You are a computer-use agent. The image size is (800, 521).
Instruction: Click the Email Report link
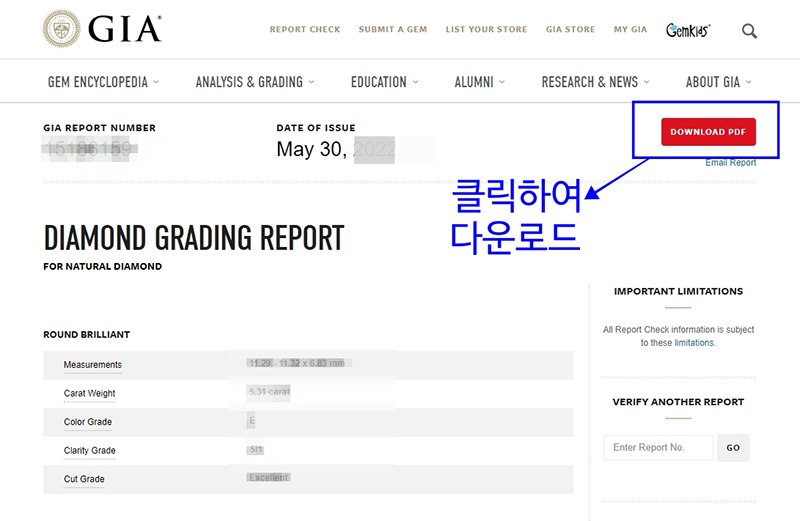tap(731, 163)
